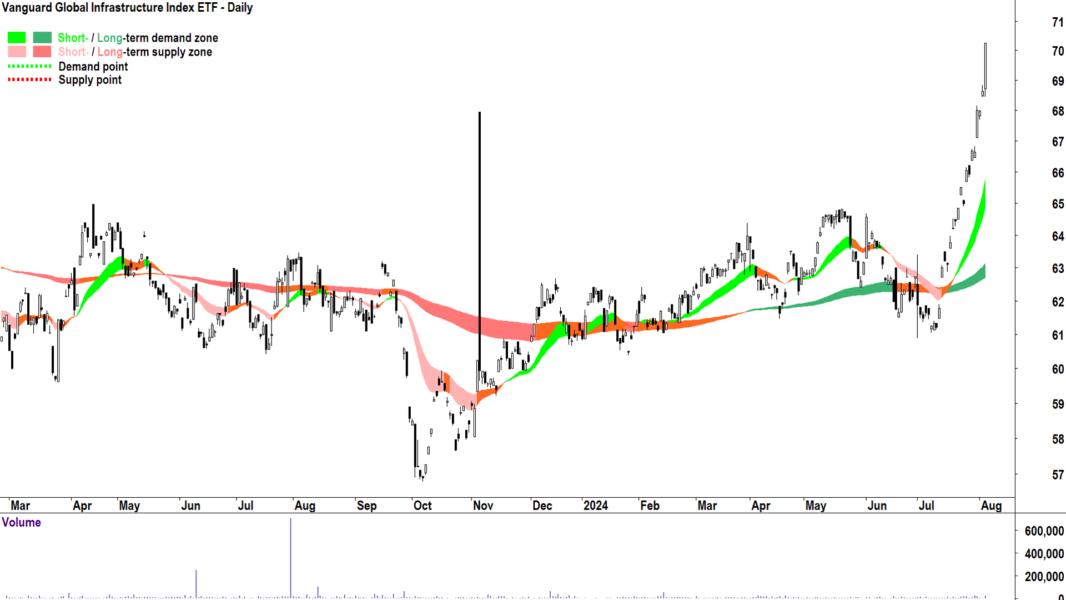This screenshot has height=600, width=1066.
Task: Click the 400,000 volume axis label
Action: coord(1044,554)
